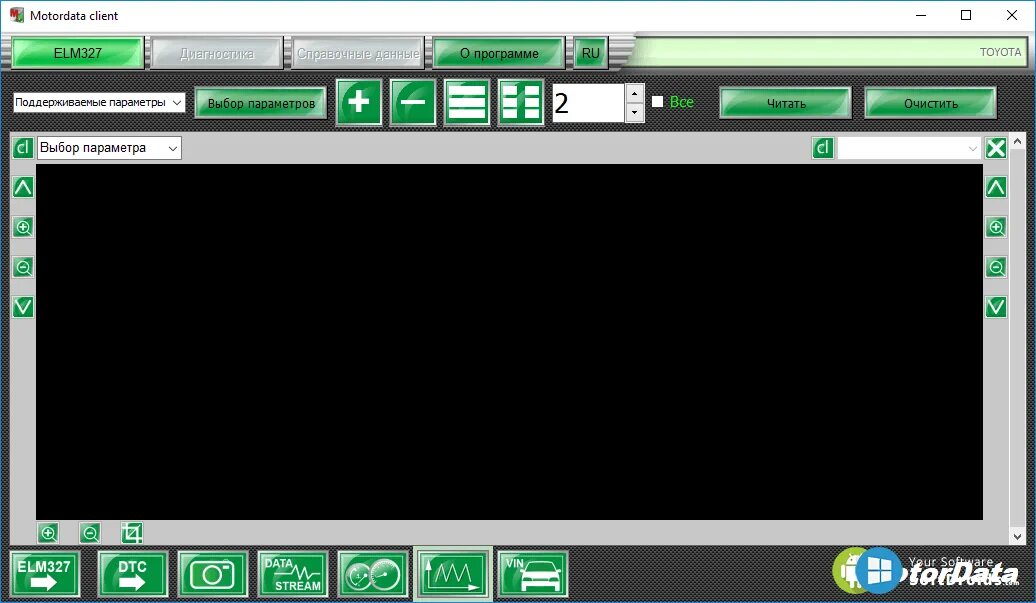The width and height of the screenshot is (1036, 603).
Task: Click right-side up arrow icon
Action: (x=996, y=188)
